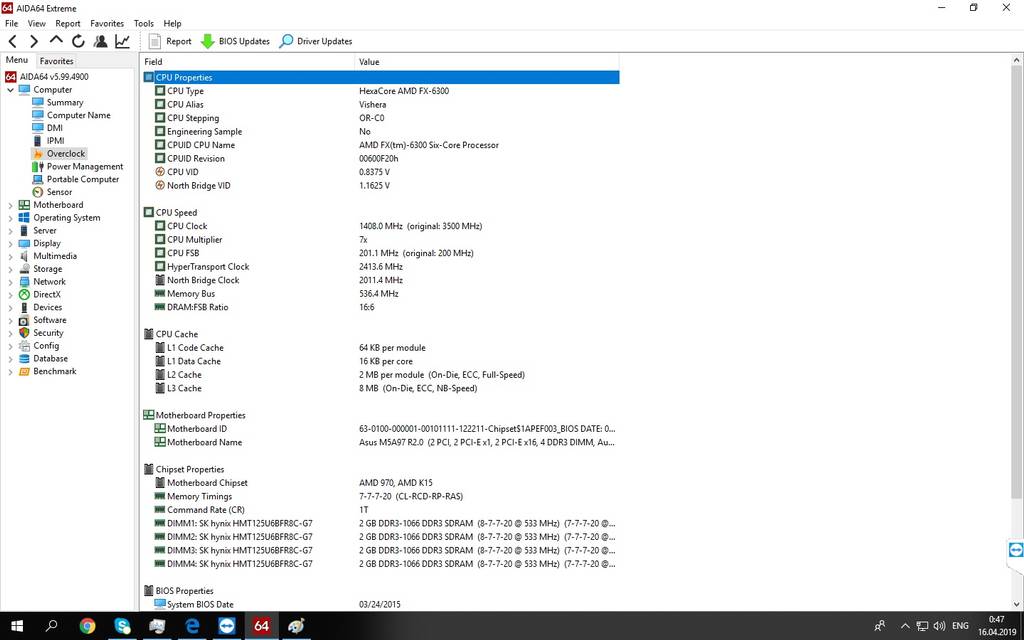Open the Help menu
The height and width of the screenshot is (640, 1024).
pyautogui.click(x=172, y=24)
